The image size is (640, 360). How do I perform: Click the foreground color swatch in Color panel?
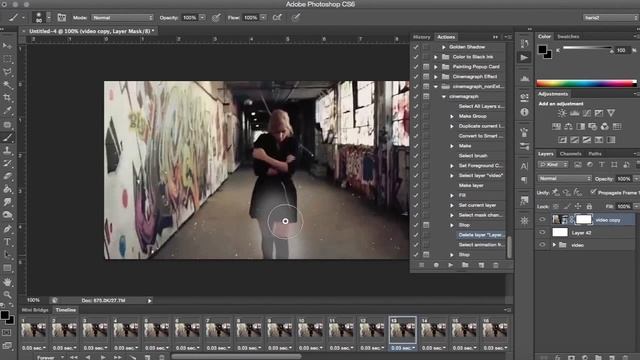(542, 50)
